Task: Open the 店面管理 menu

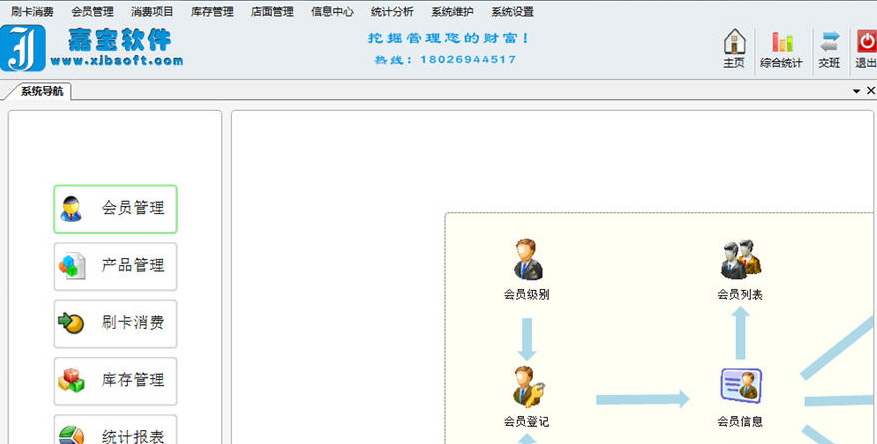Action: (272, 11)
